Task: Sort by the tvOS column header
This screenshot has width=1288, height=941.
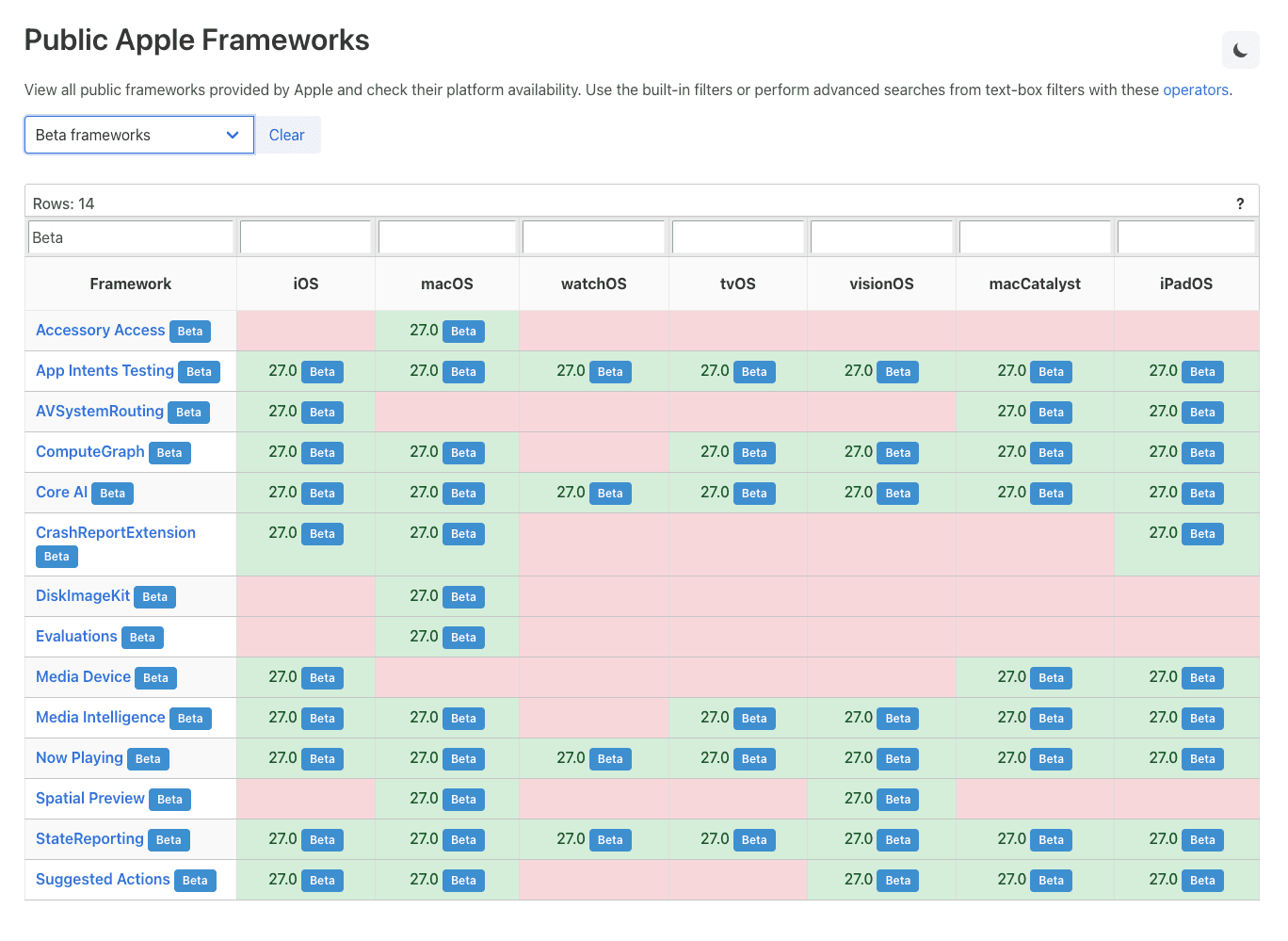Action: [738, 284]
